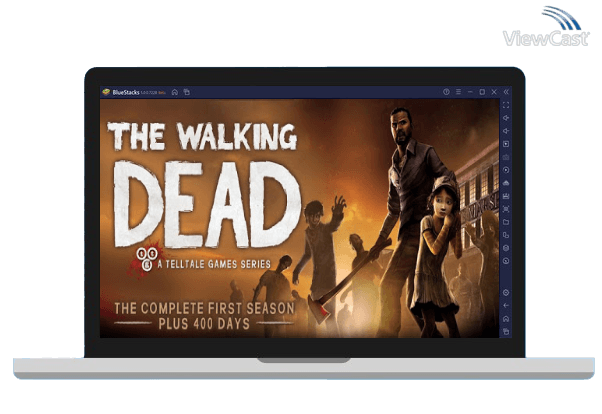Decrease volume using the second speaker icon

(x=506, y=131)
